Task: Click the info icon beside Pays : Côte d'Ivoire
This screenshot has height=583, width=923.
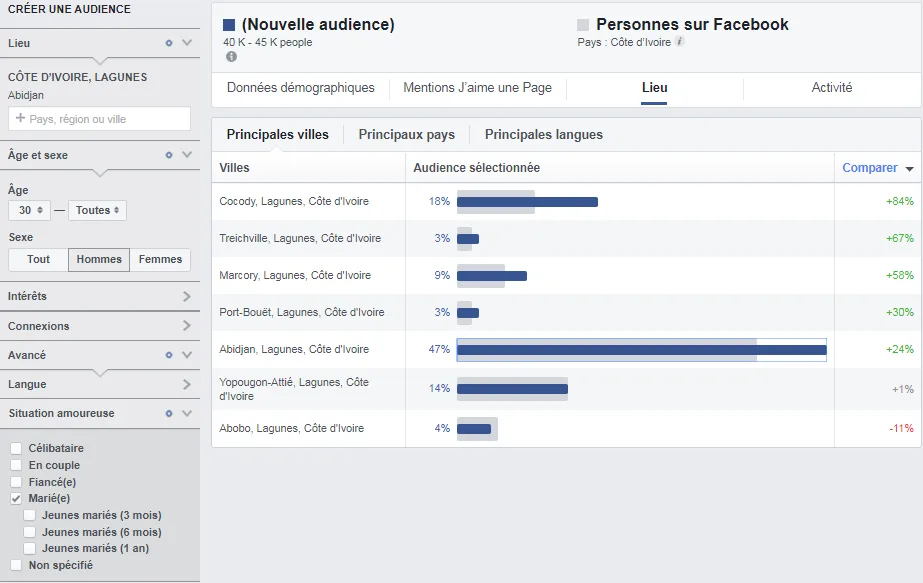Action: coord(679,41)
